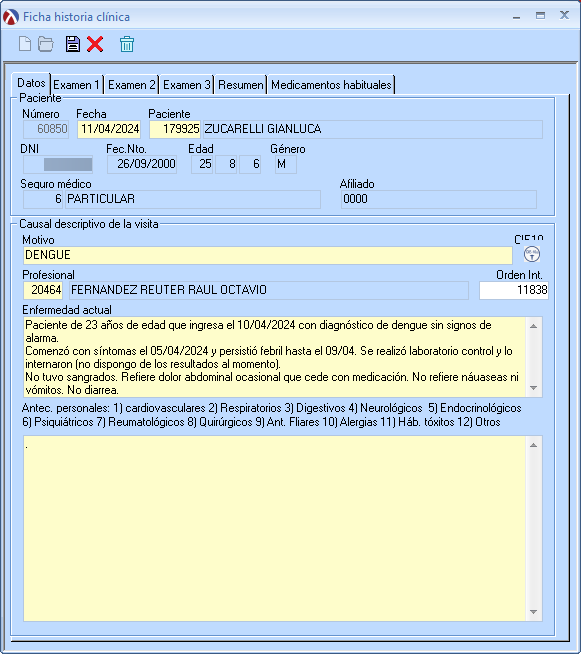The image size is (581, 654).
Task: Go to the Examen 3 tab
Action: click(186, 85)
